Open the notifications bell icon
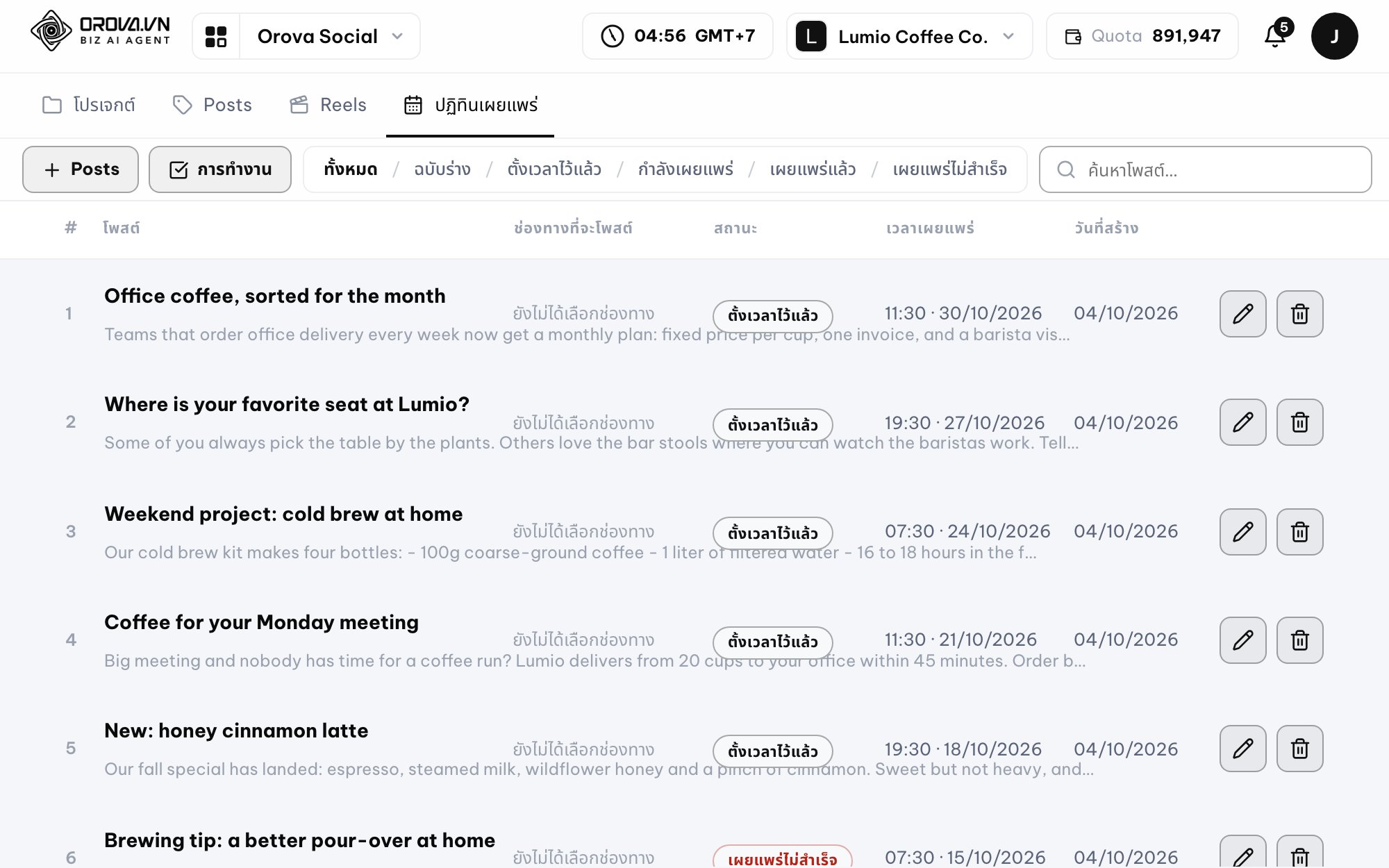This screenshot has width=1389, height=868. [1276, 35]
